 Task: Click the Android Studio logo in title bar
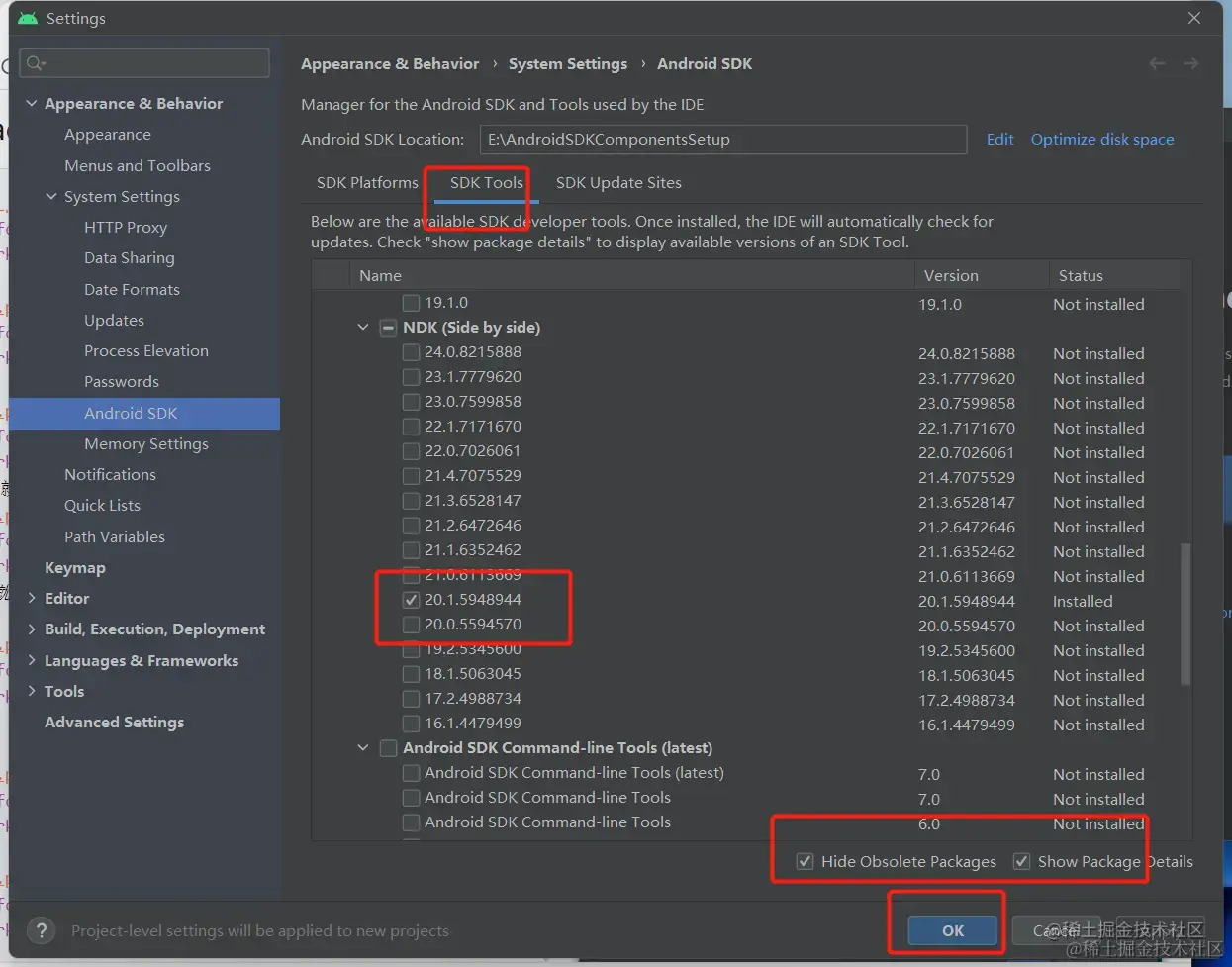point(28,18)
